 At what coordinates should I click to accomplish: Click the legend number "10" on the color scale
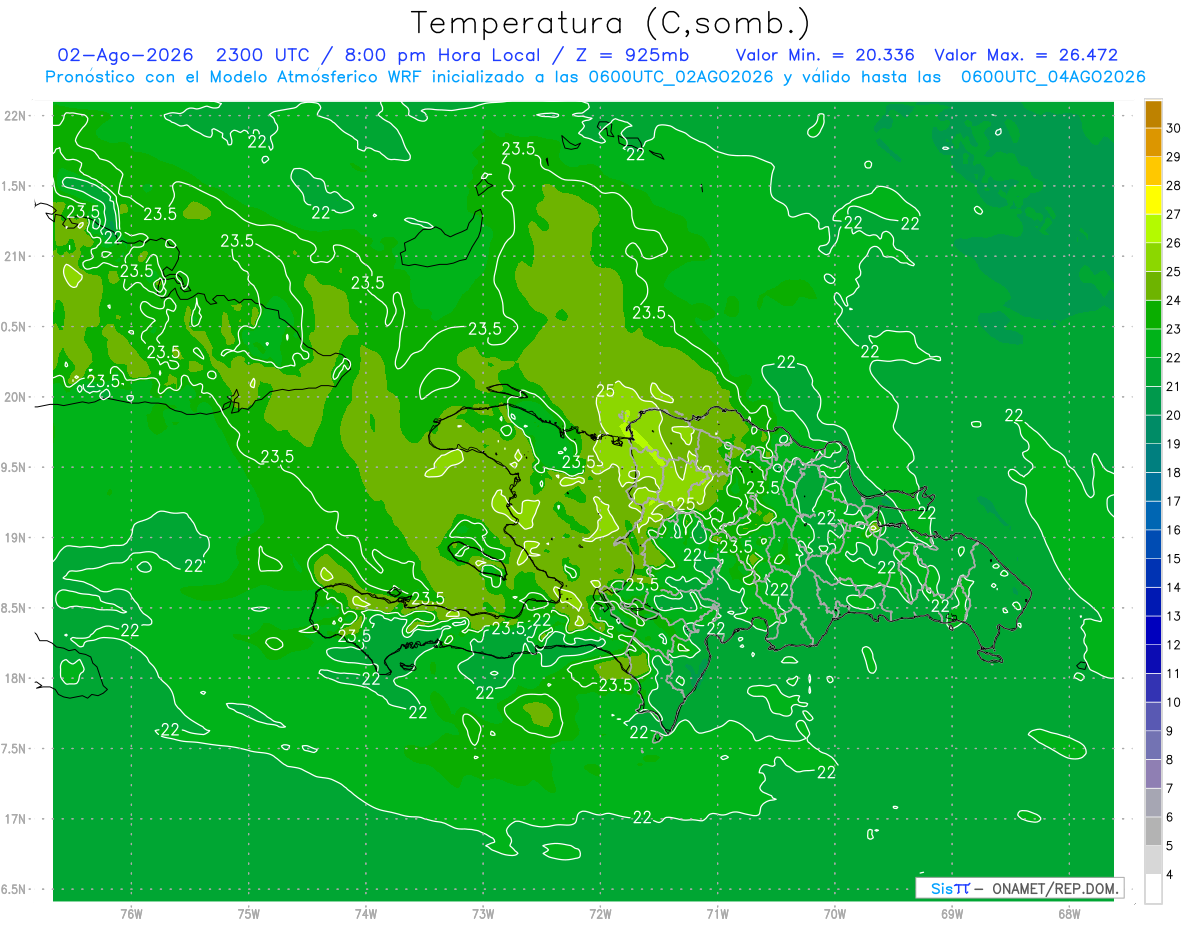[1174, 702]
